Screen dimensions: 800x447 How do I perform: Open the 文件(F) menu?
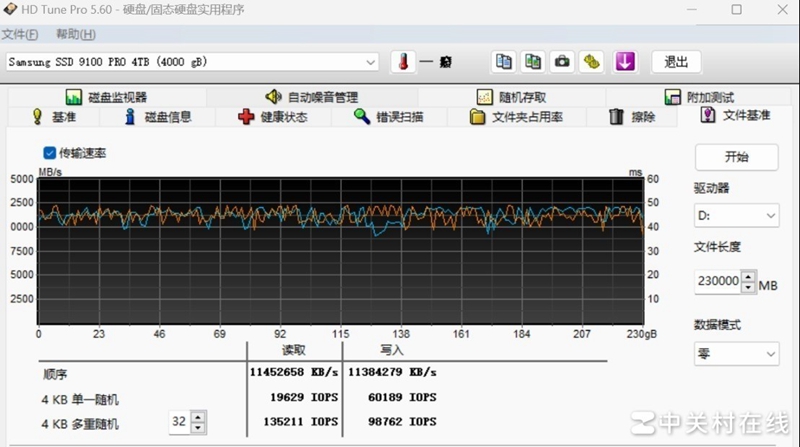(20, 34)
